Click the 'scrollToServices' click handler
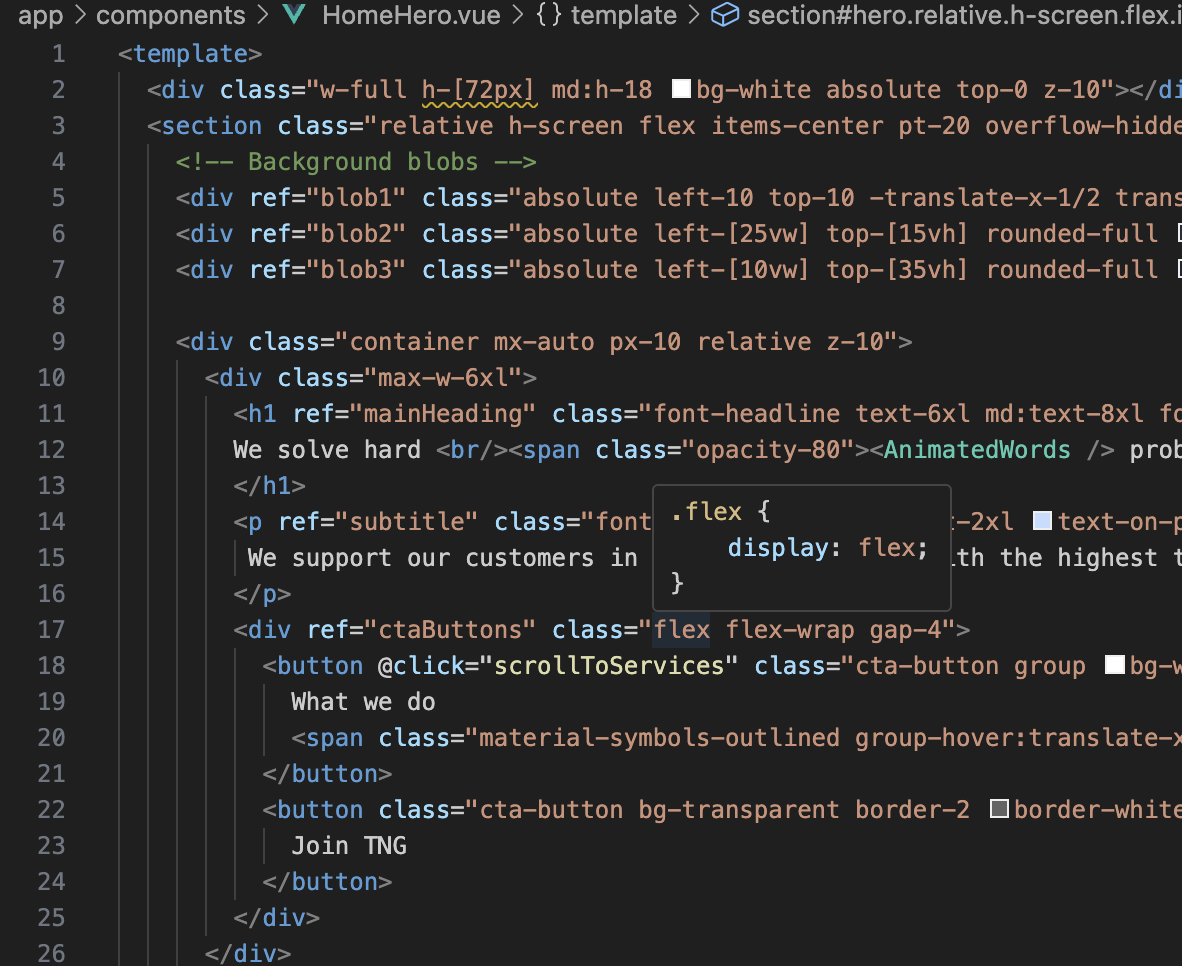This screenshot has width=1182, height=966. tap(609, 665)
